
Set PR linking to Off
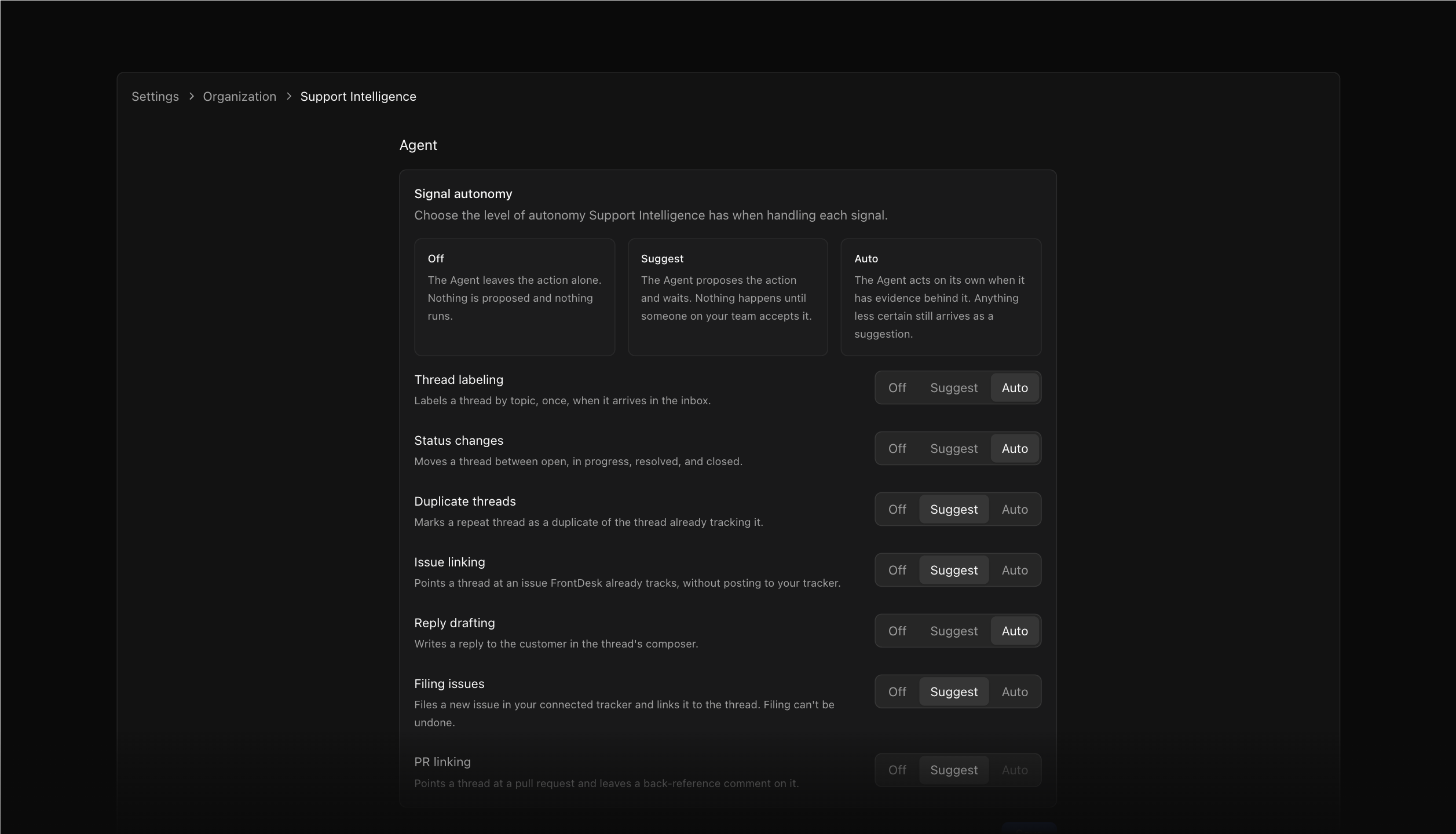pos(897,770)
